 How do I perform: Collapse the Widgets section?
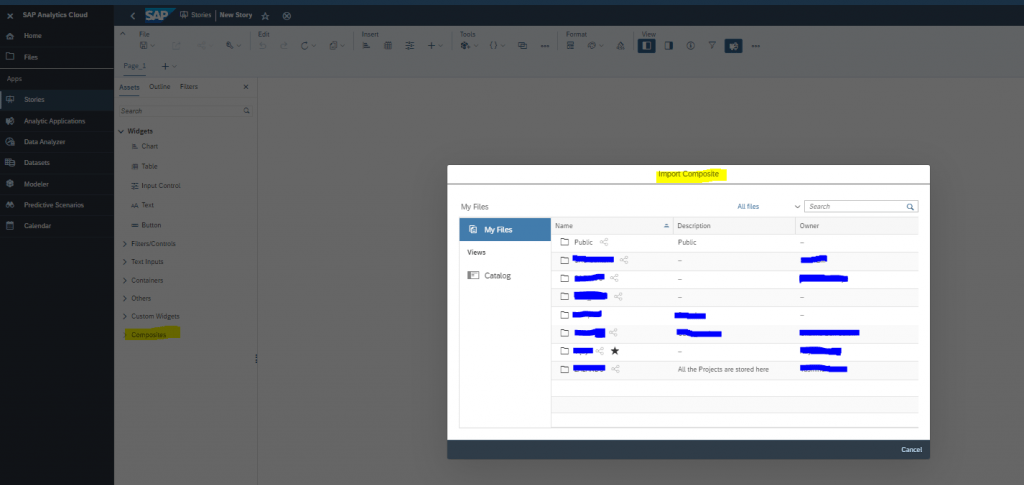click(121, 131)
